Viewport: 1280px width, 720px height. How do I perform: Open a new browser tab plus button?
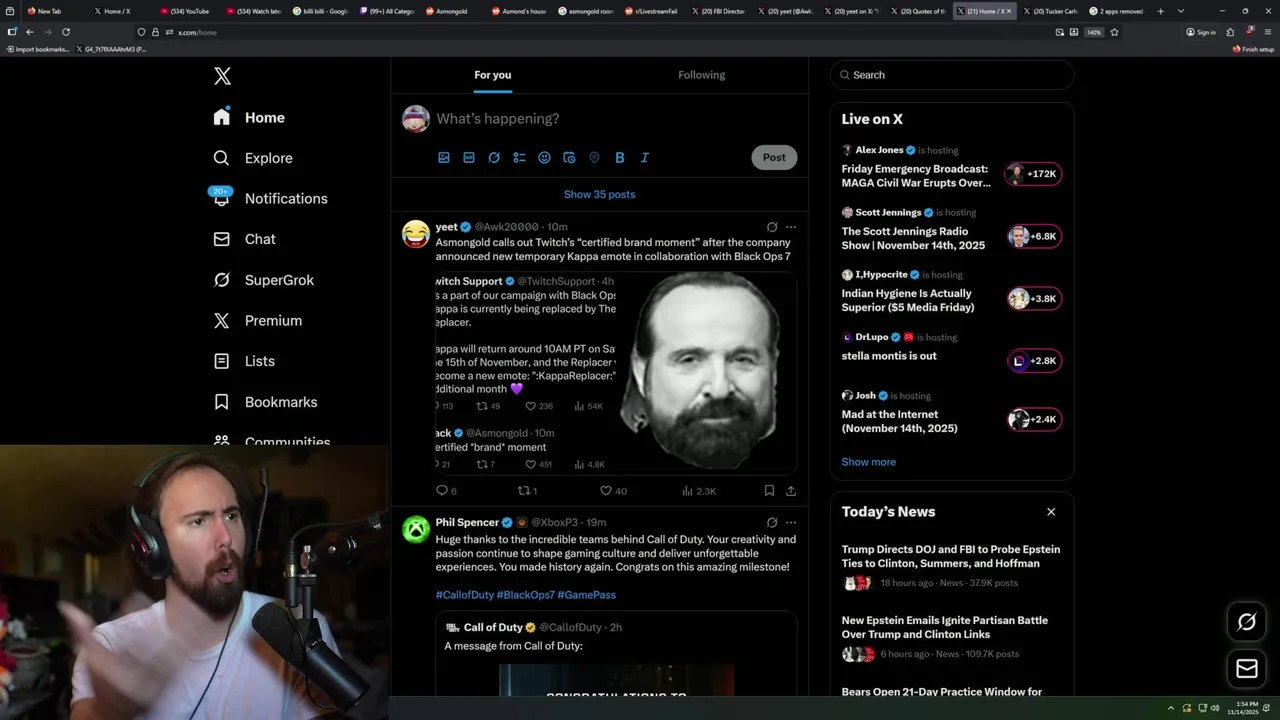pyautogui.click(x=1160, y=11)
